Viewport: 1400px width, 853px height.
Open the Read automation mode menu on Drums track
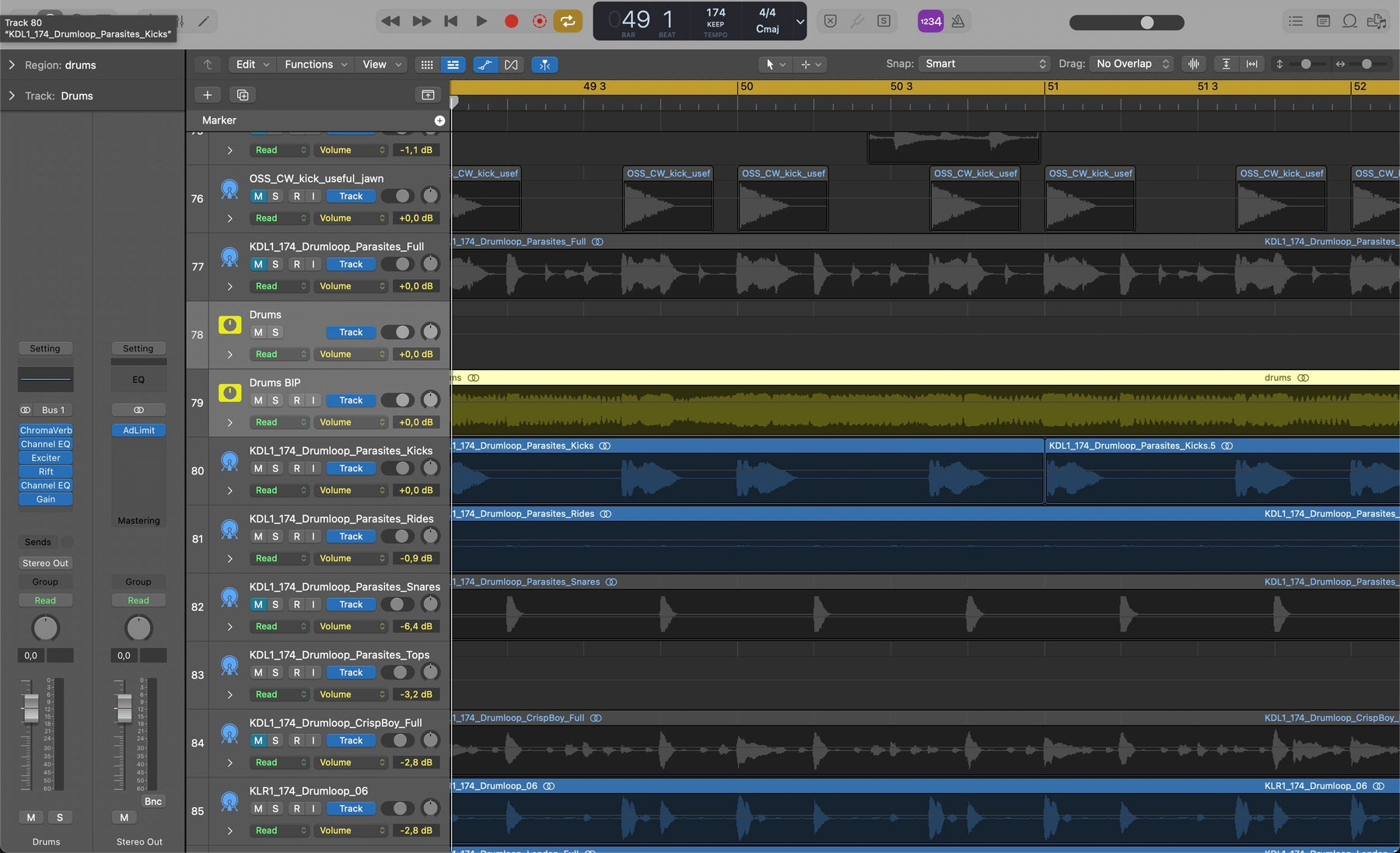coord(279,355)
